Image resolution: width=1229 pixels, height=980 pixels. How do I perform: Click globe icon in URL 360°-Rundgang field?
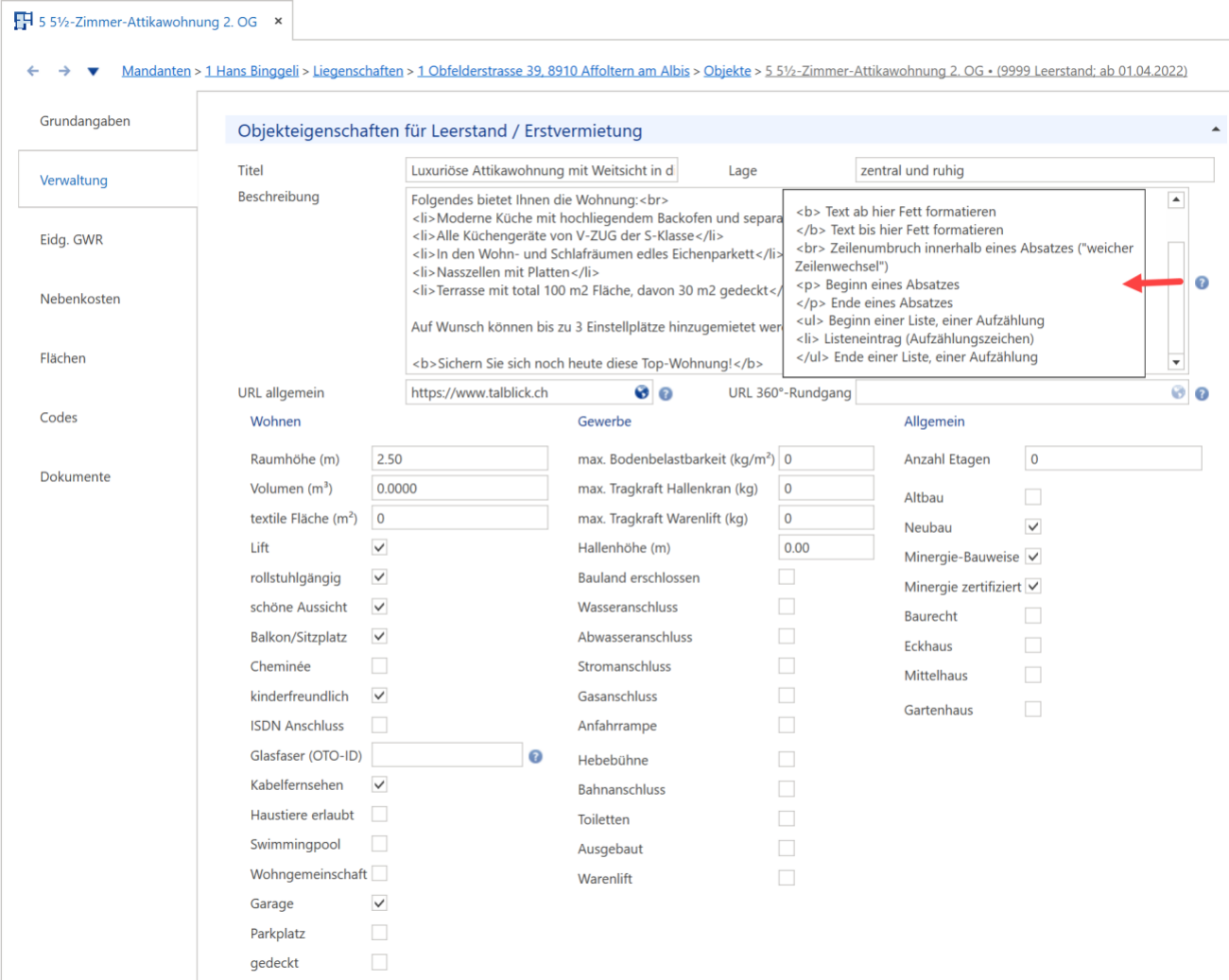pyautogui.click(x=1178, y=392)
